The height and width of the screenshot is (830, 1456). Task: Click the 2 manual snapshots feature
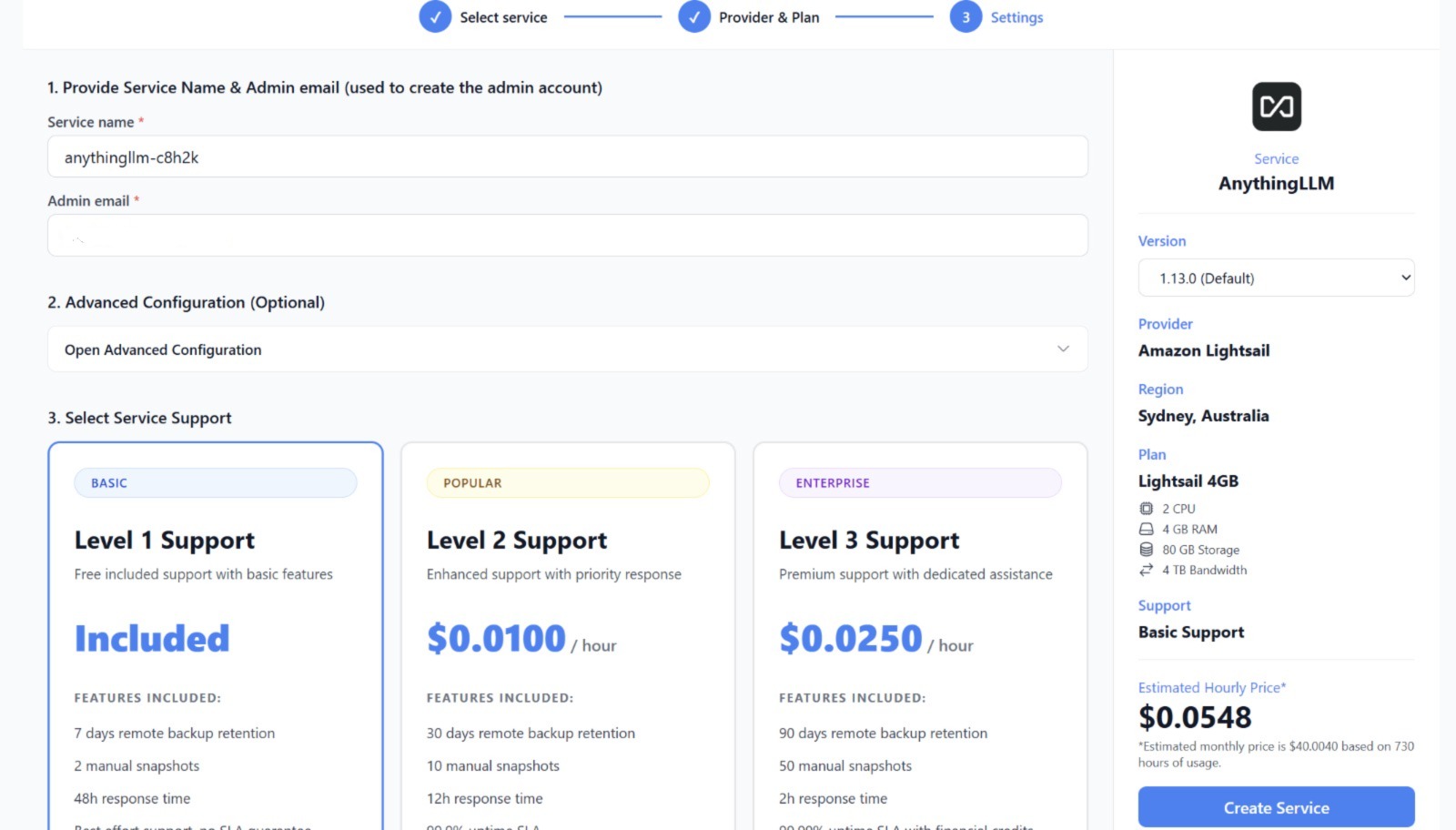[x=136, y=766]
